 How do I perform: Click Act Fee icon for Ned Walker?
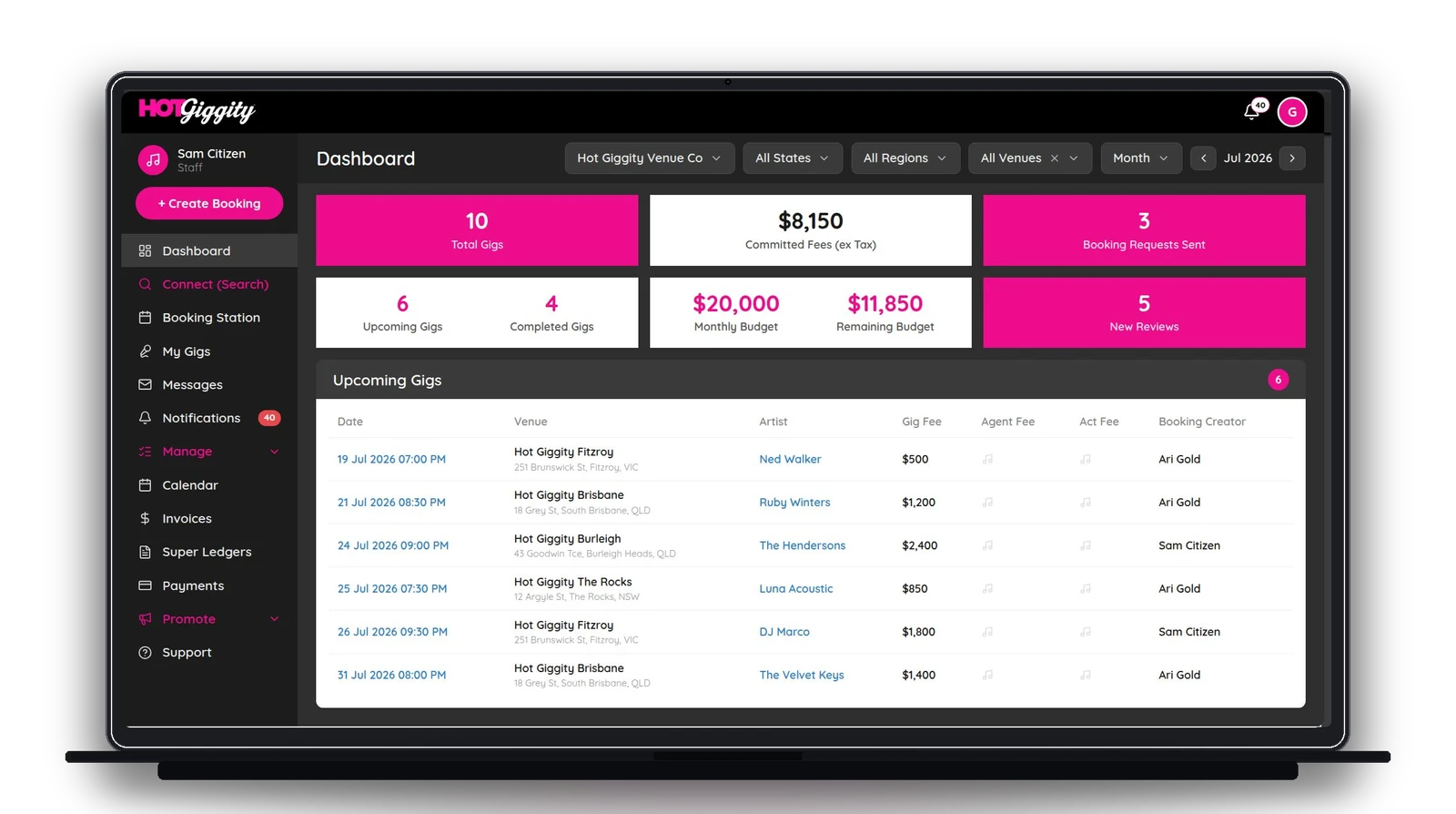coord(1085,460)
